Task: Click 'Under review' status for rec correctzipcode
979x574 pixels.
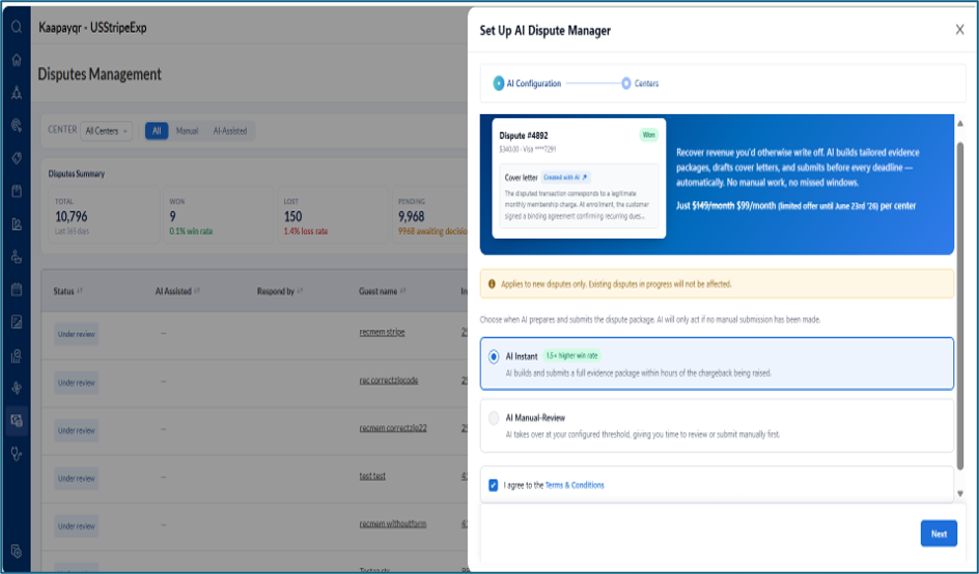Action: click(76, 382)
